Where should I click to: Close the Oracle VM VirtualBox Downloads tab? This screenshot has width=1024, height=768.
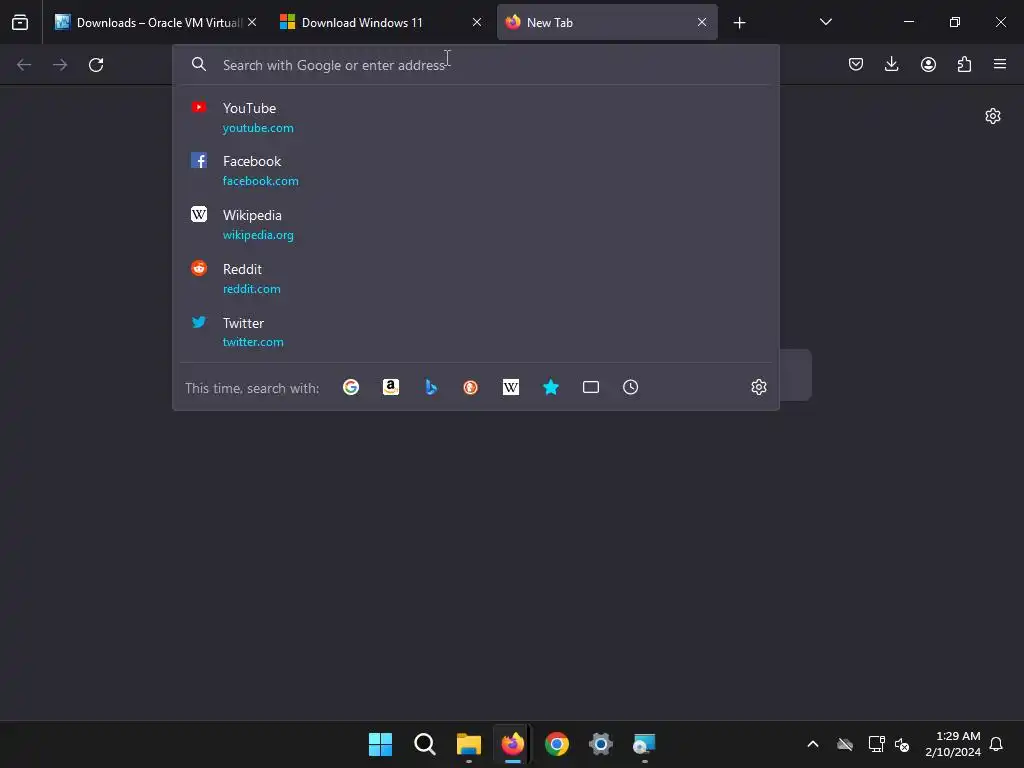coord(252,22)
